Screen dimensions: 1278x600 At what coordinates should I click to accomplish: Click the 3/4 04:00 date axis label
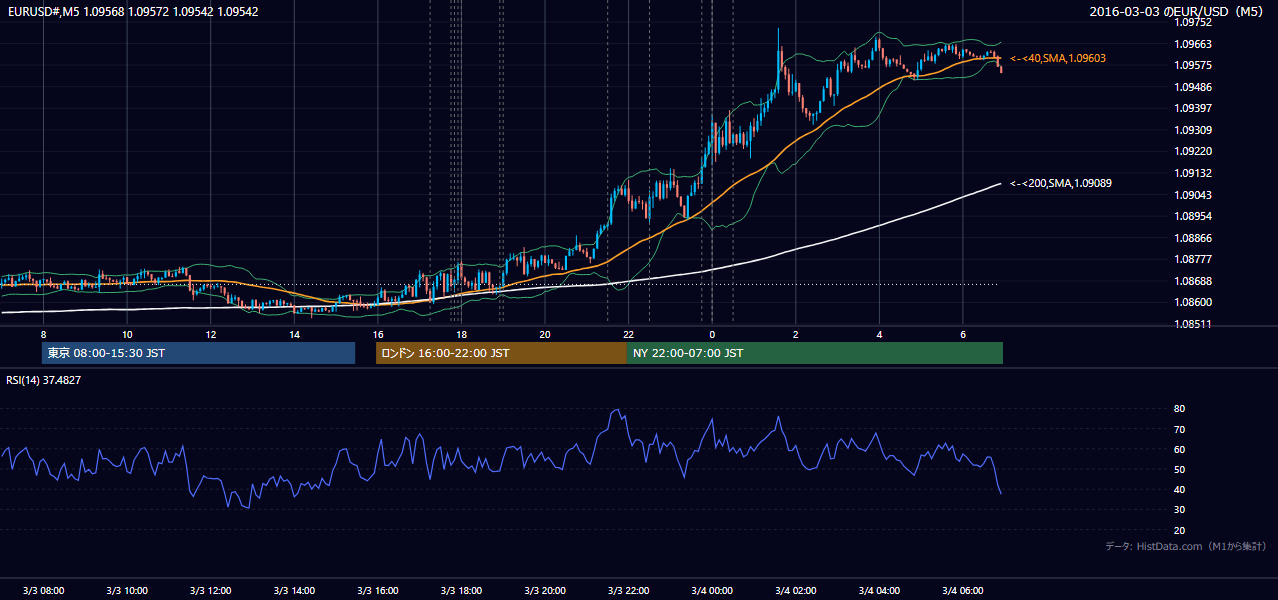point(880,590)
